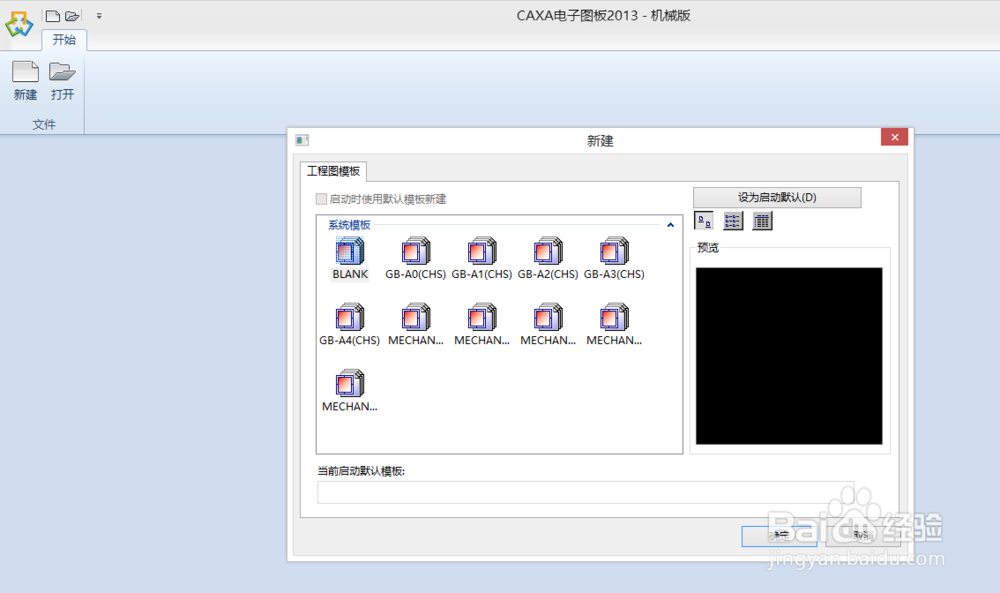
Task: Select the BLANK template
Action: click(350, 259)
